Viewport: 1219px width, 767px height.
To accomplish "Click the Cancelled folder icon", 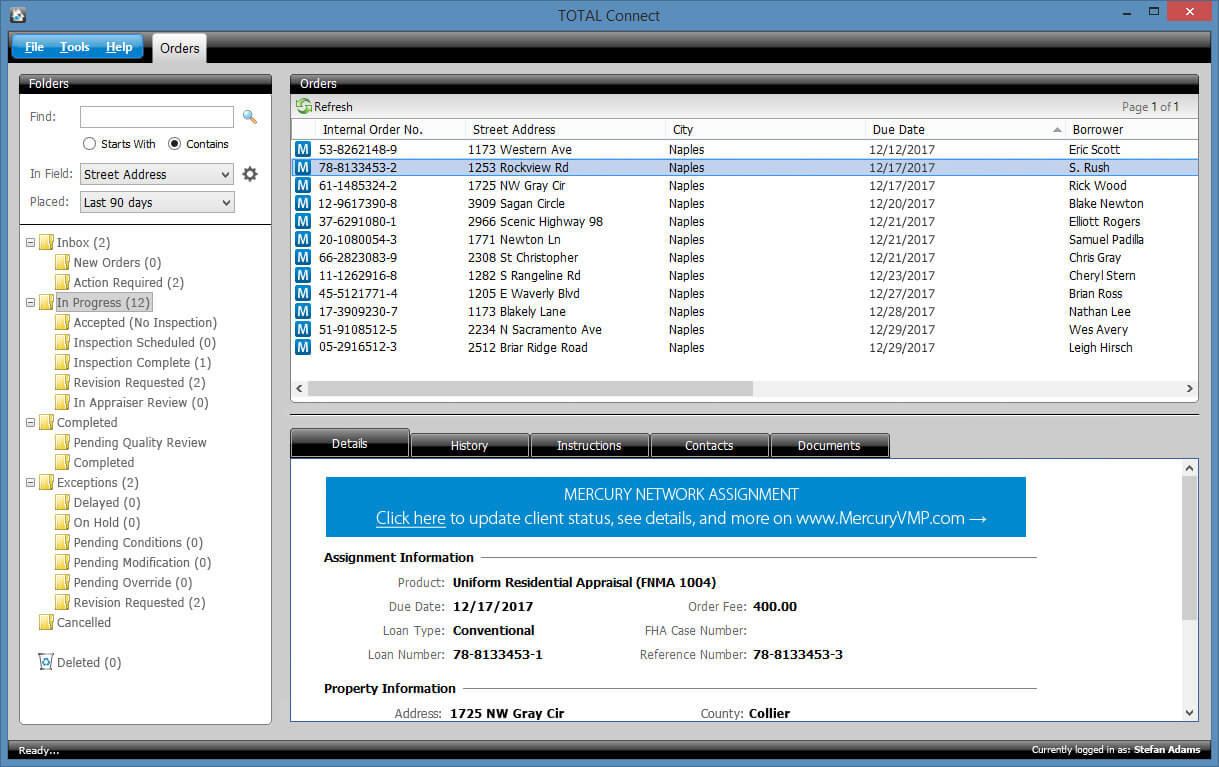I will pos(46,623).
